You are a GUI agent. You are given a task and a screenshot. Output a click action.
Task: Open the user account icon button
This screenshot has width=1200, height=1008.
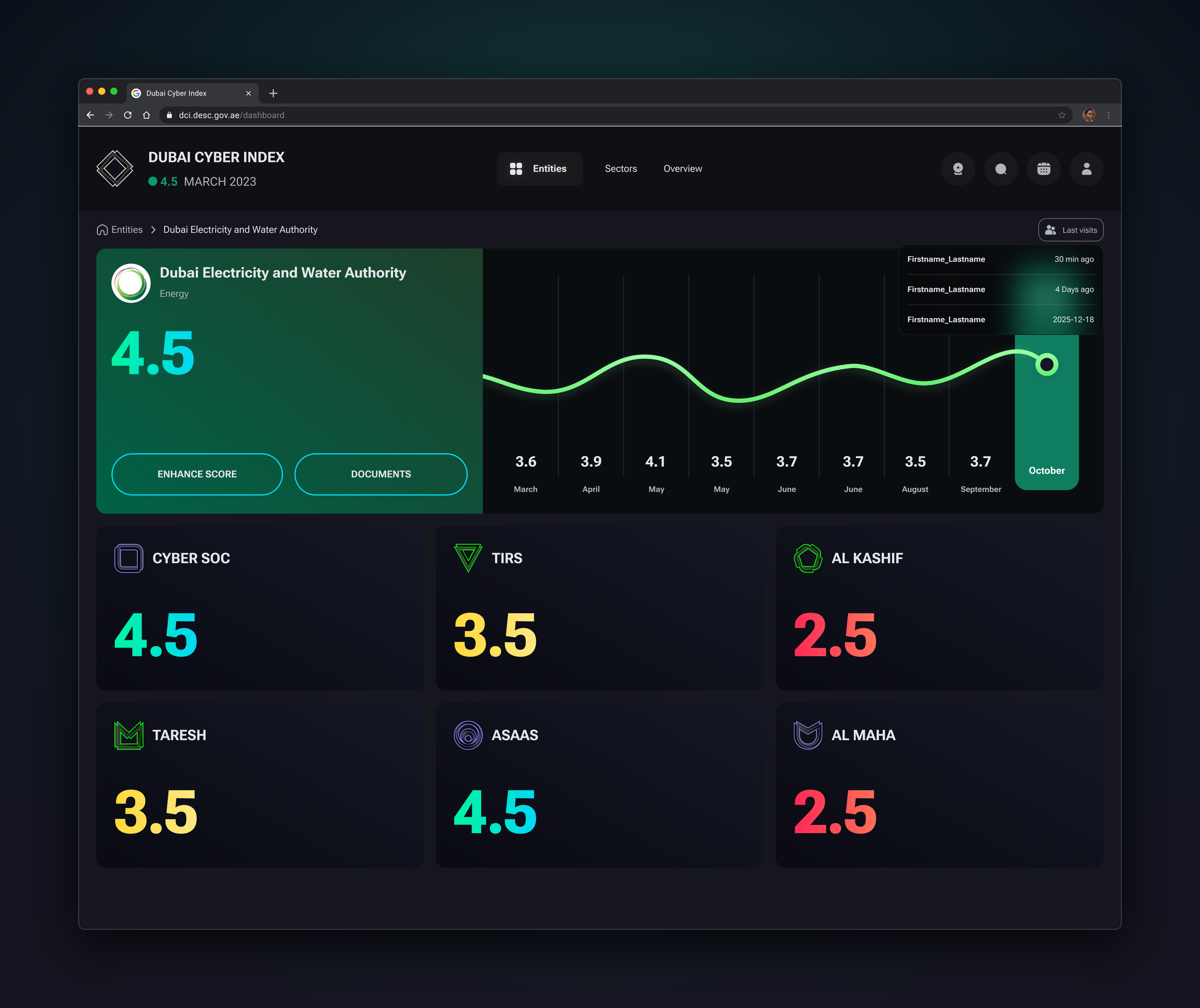click(x=1087, y=168)
